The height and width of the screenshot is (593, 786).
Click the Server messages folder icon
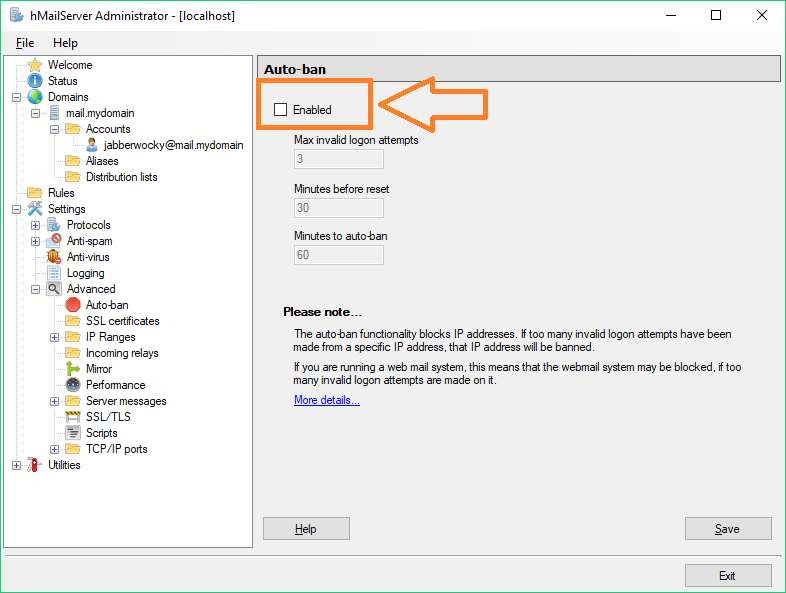[73, 401]
